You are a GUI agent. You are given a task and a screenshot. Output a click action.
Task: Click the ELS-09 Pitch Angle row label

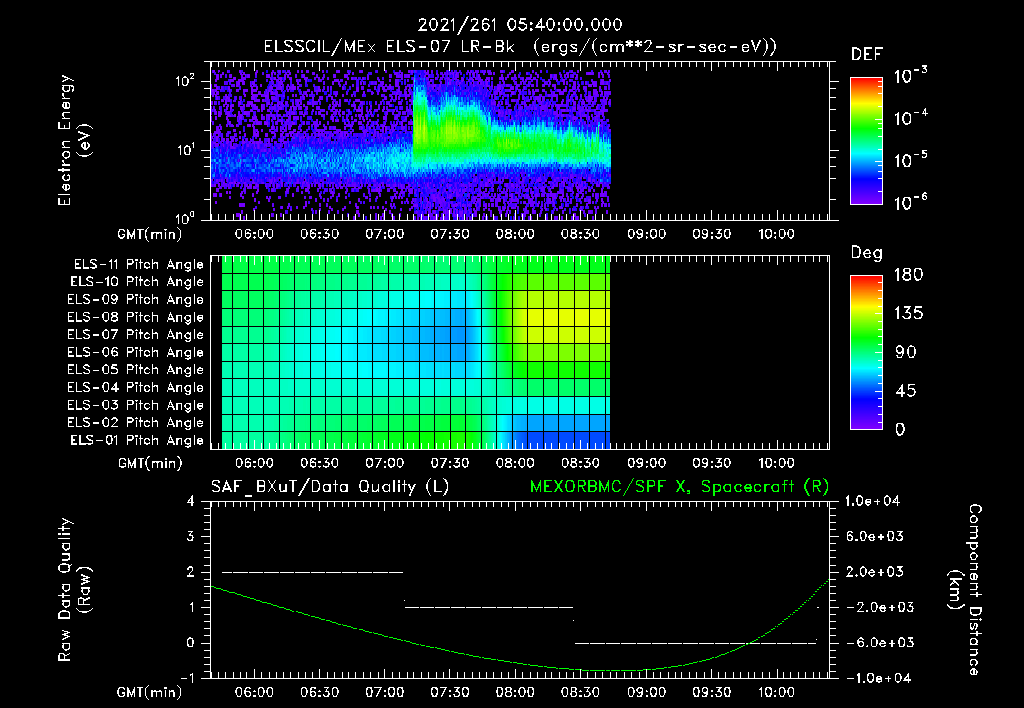136,299
